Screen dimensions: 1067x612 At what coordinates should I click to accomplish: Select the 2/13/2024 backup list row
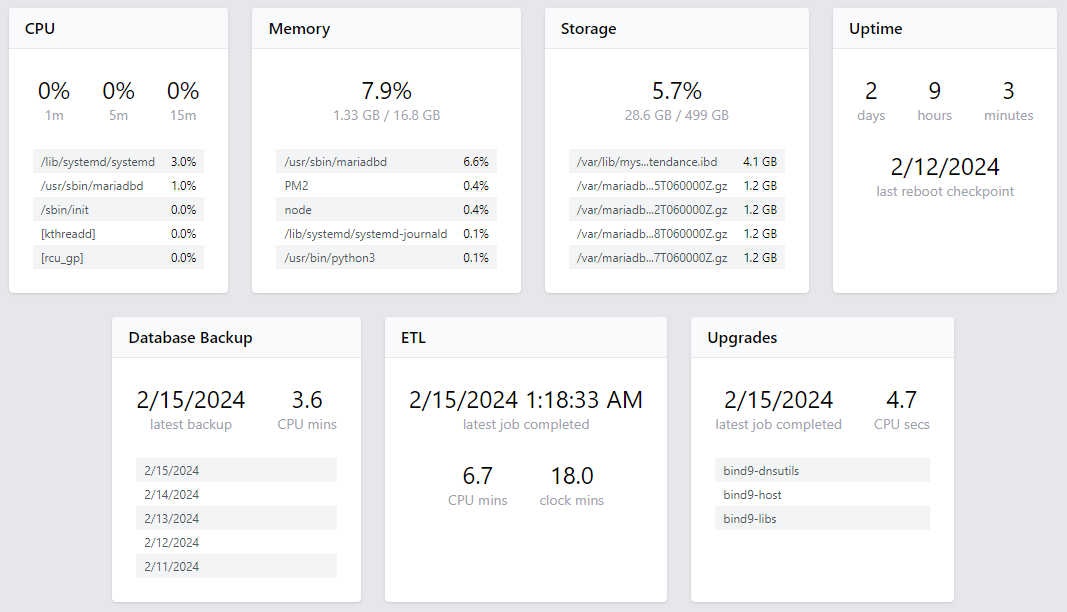[x=236, y=518]
